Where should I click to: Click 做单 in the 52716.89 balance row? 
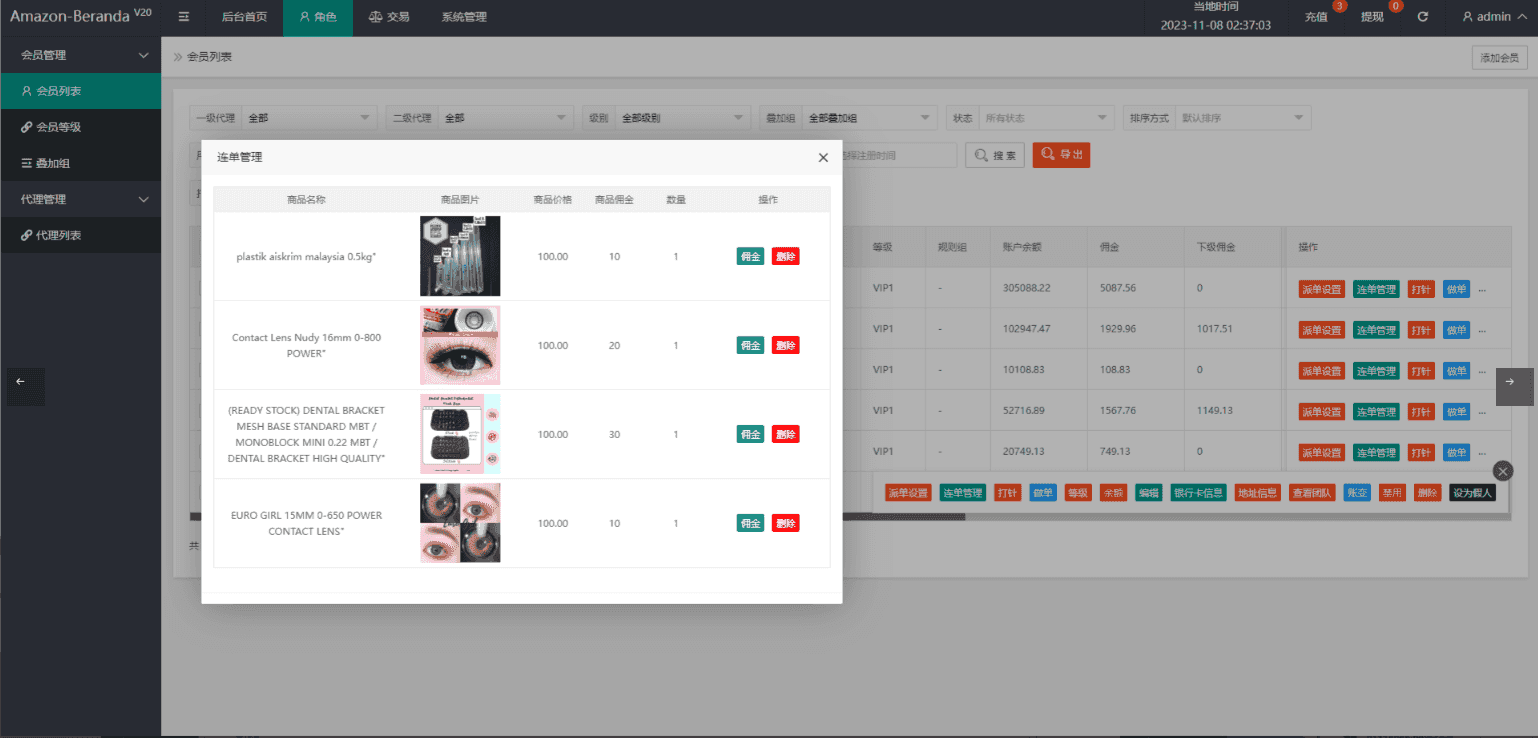pos(1456,412)
